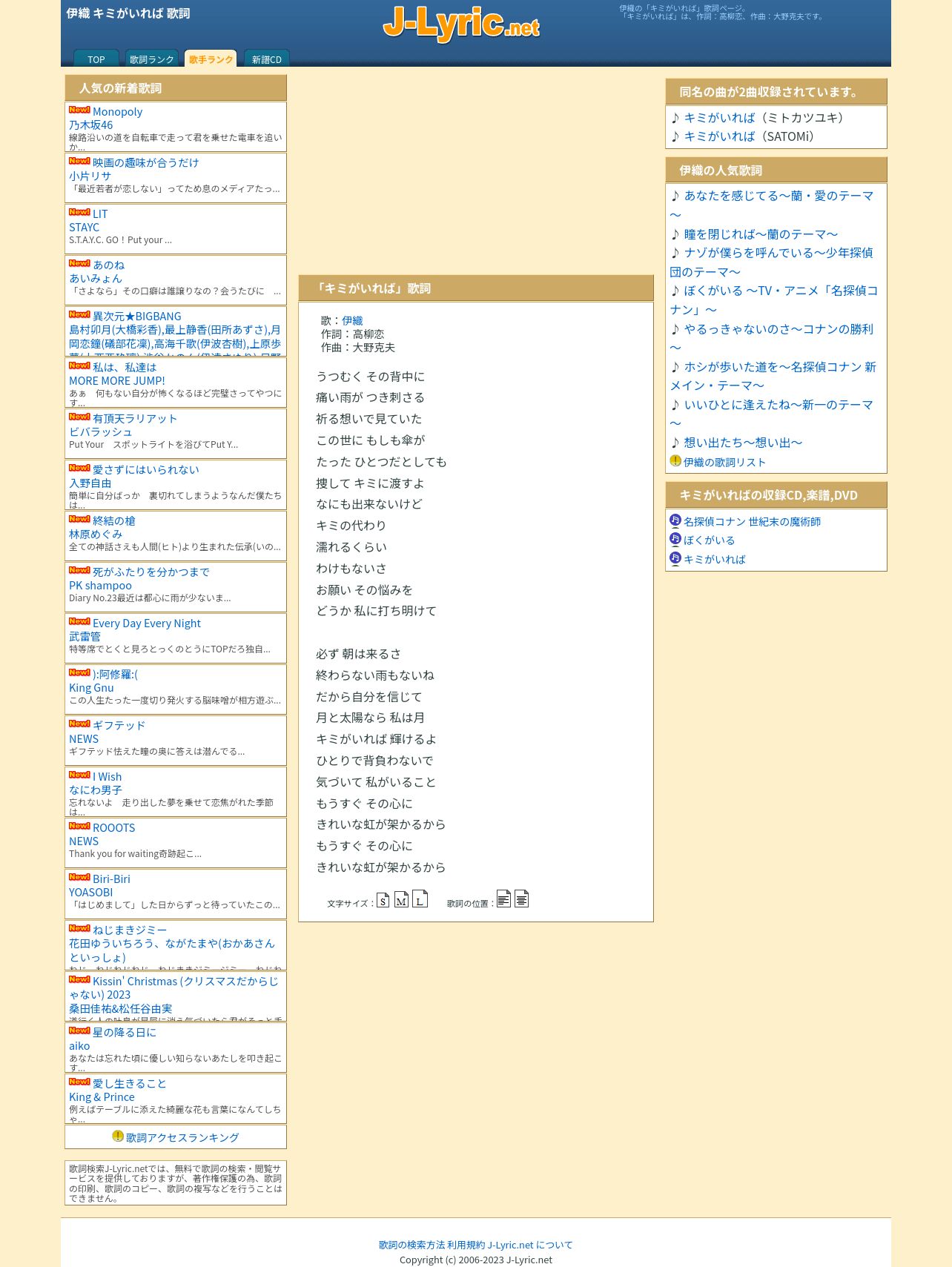This screenshot has height=1267, width=952.
Task: Set lyrics font size to small (S)
Action: [383, 900]
